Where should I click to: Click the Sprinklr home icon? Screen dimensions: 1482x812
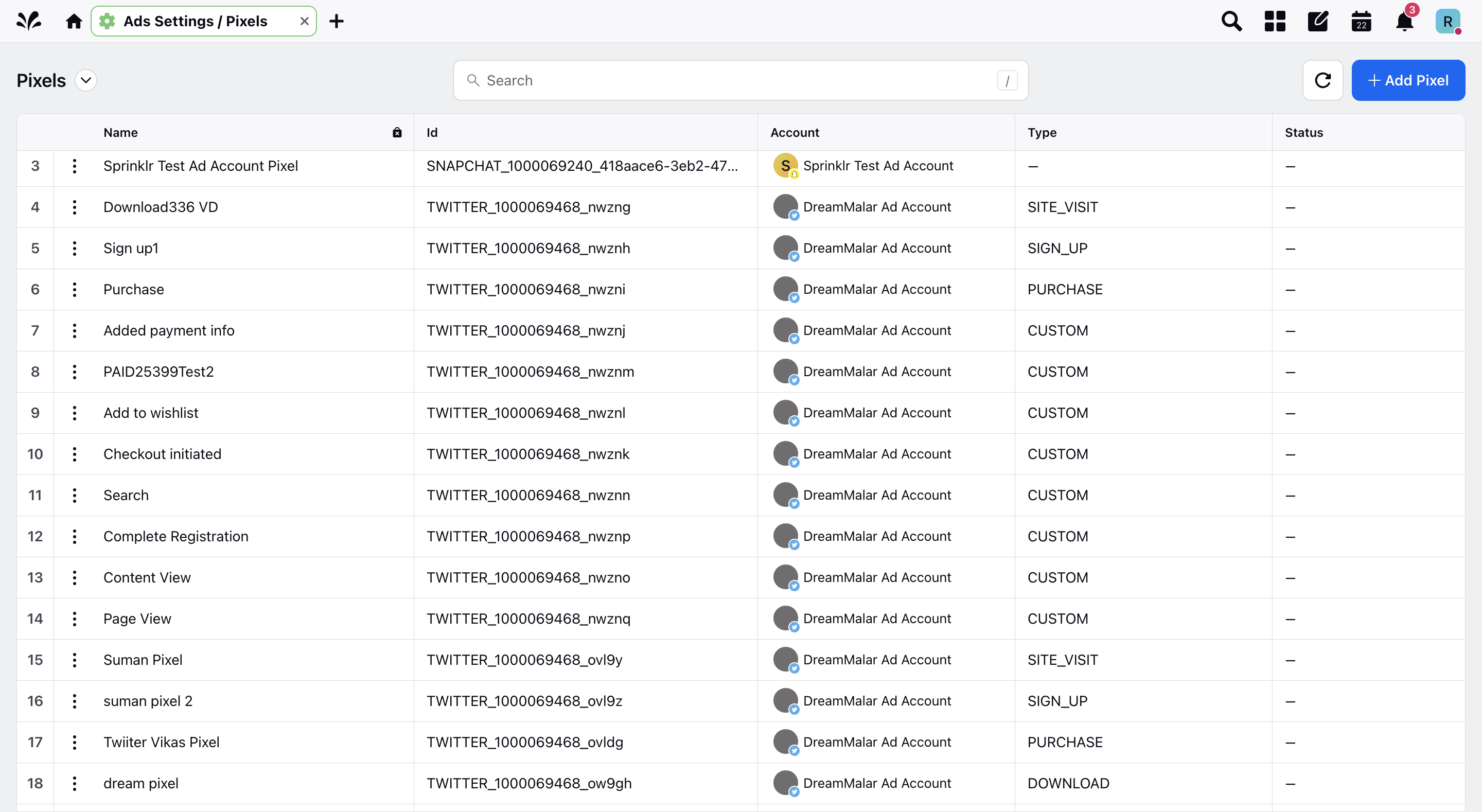pyautogui.click(x=74, y=21)
